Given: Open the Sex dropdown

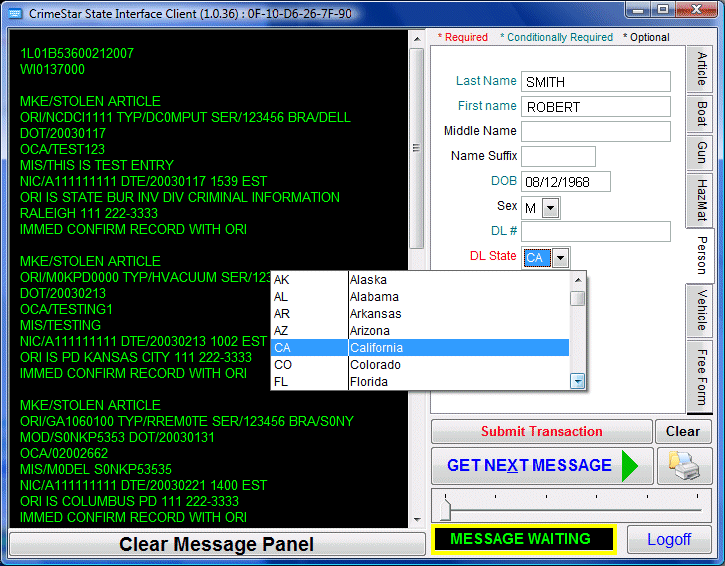Looking at the screenshot, I should tap(550, 207).
